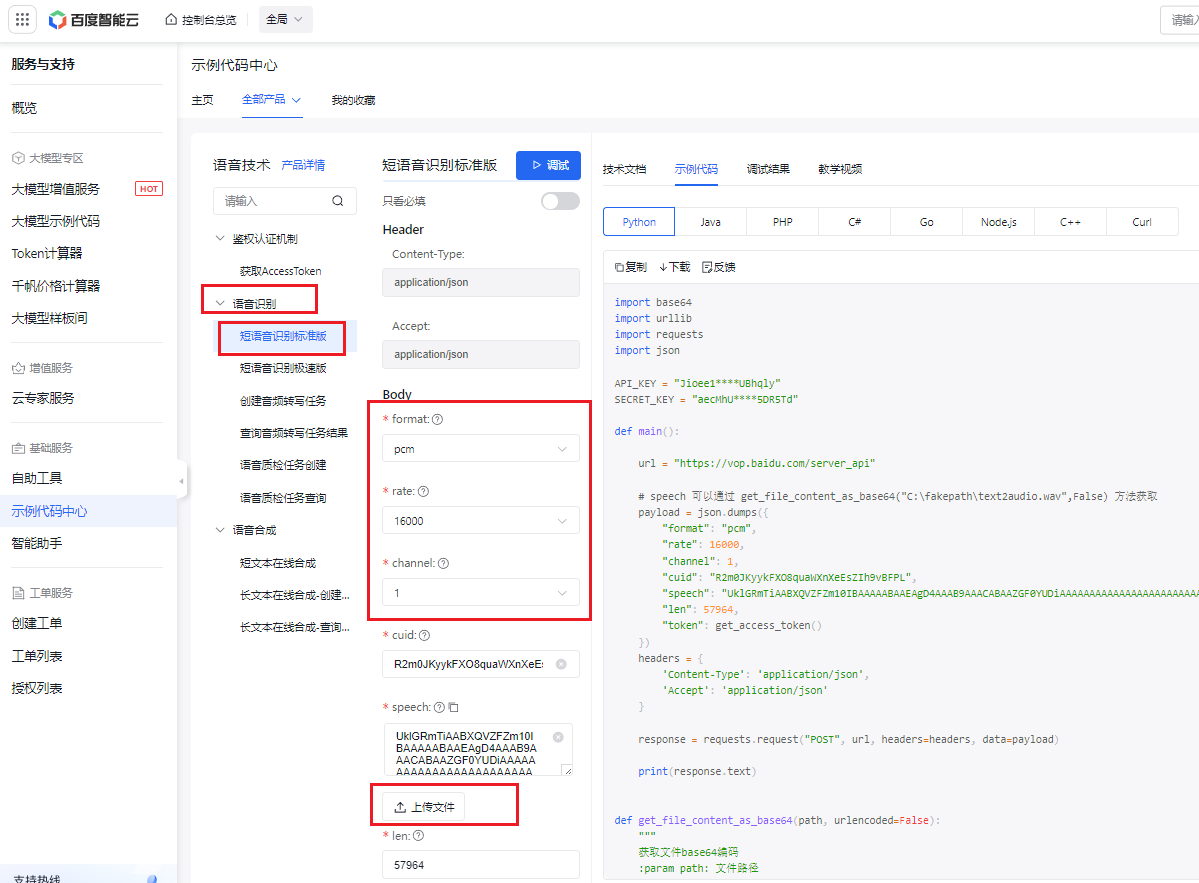The image size is (1199, 883).
Task: Click the help icon beside rate
Action: coord(424,491)
